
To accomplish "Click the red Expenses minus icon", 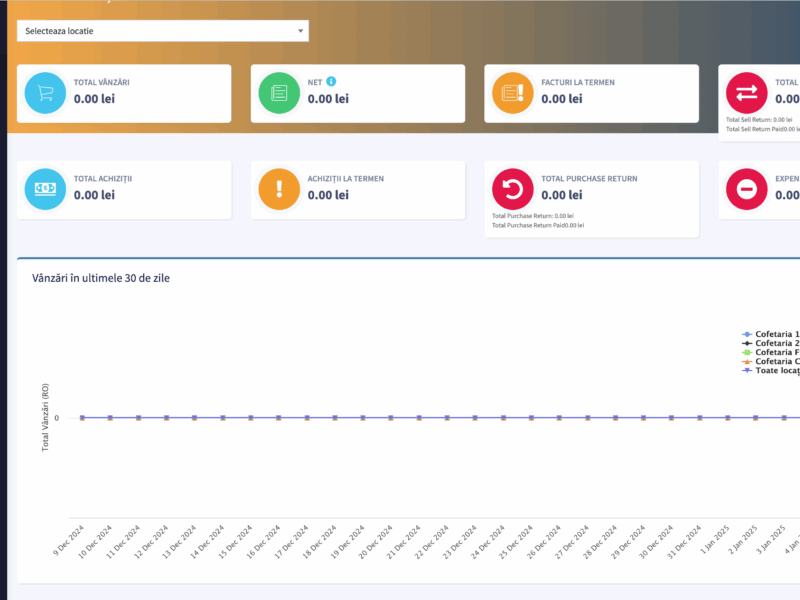I will pos(747,189).
